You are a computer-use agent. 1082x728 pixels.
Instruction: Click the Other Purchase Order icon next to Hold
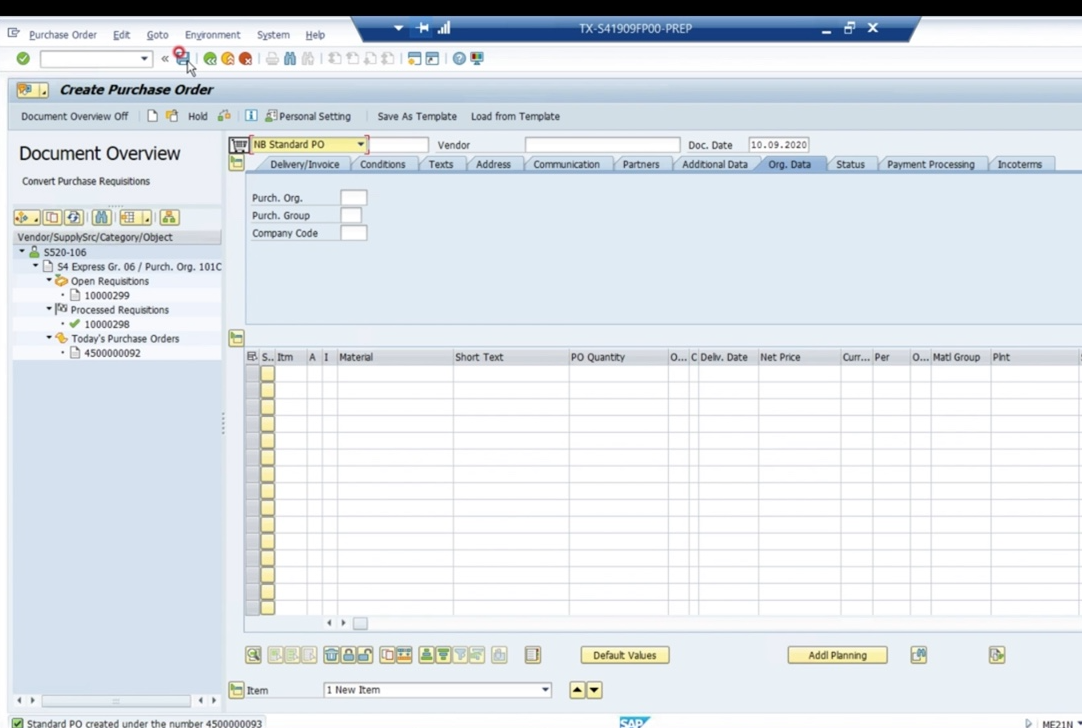[x=171, y=116]
